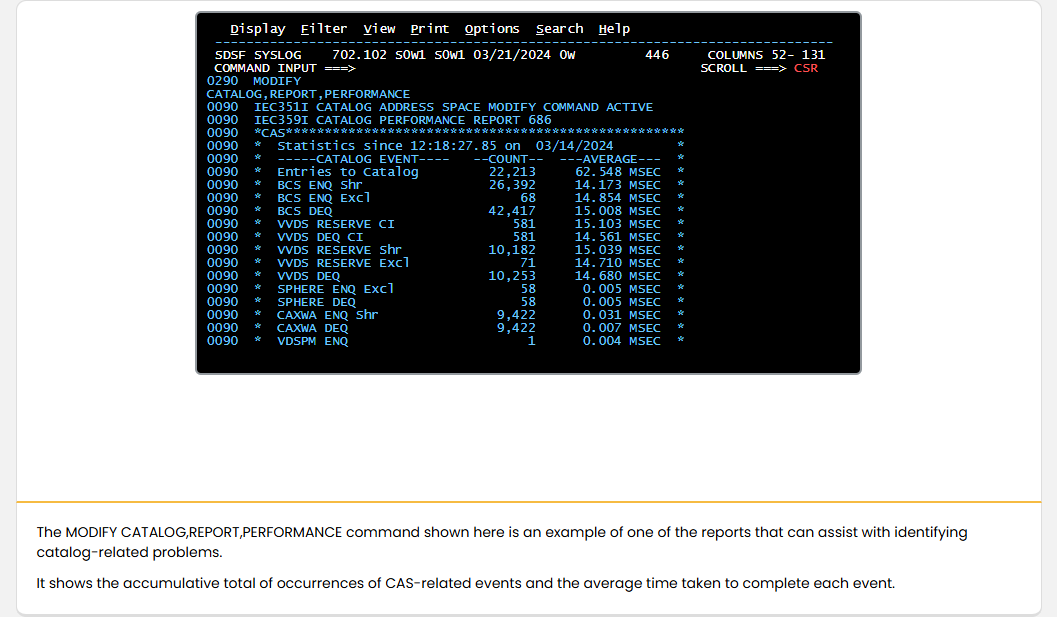The height and width of the screenshot is (617, 1057).
Task: Click the VVDS DEQ count 10,253
Action: (512, 276)
